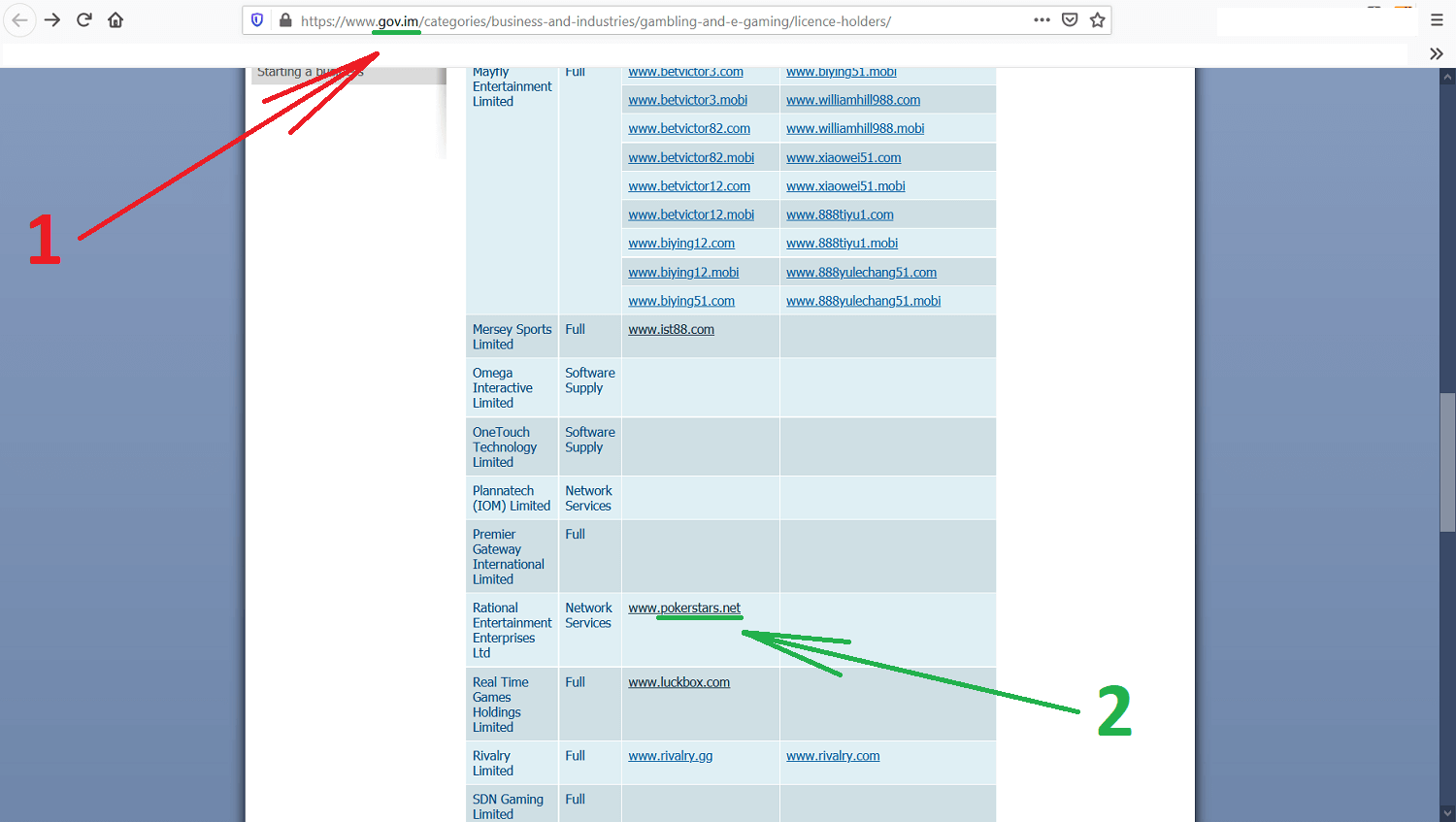This screenshot has height=822, width=1456.
Task: Click Full in Mersey Sports row
Action: 576,330
